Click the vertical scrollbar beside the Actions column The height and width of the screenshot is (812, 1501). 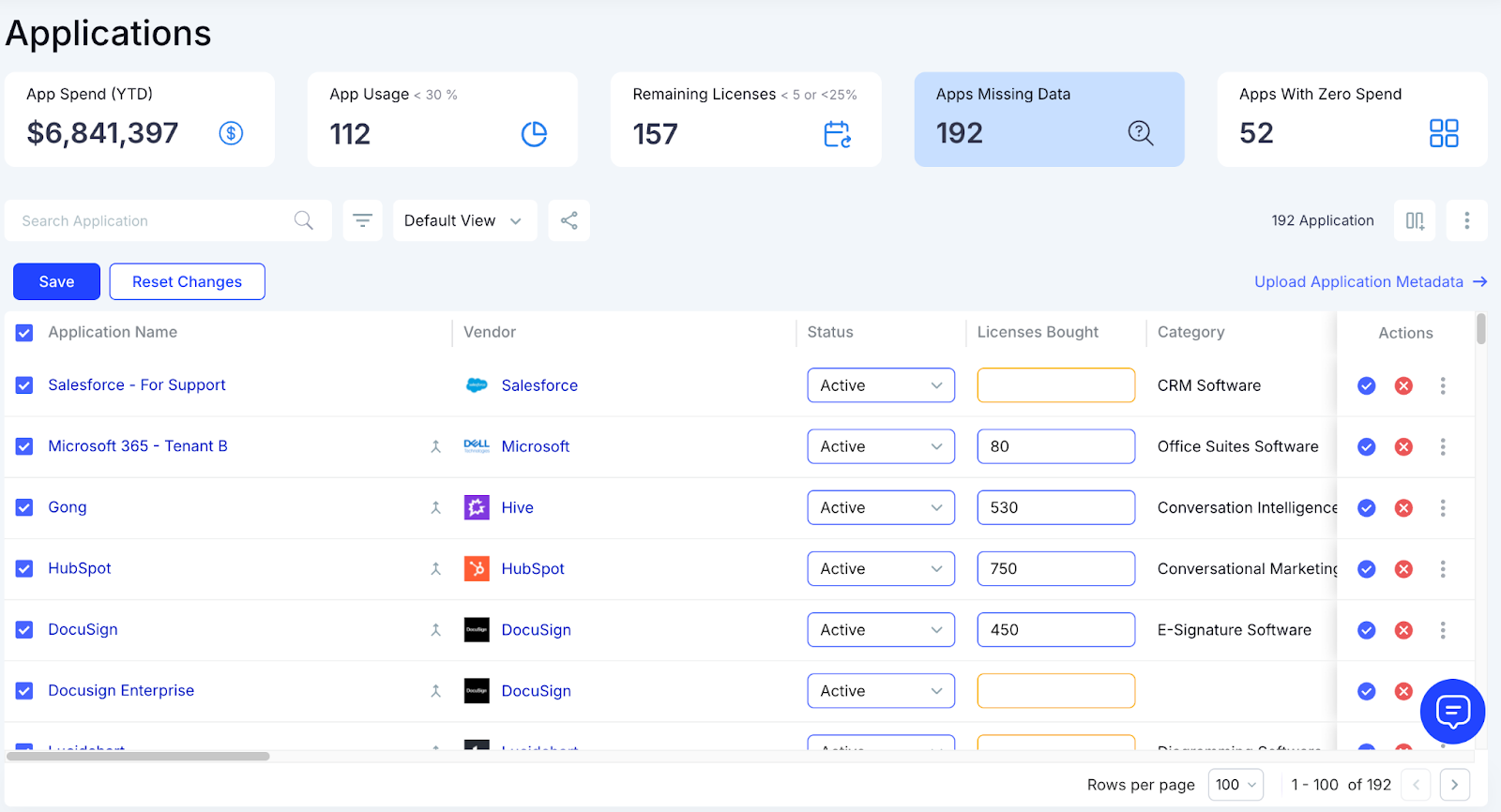pyautogui.click(x=1481, y=329)
